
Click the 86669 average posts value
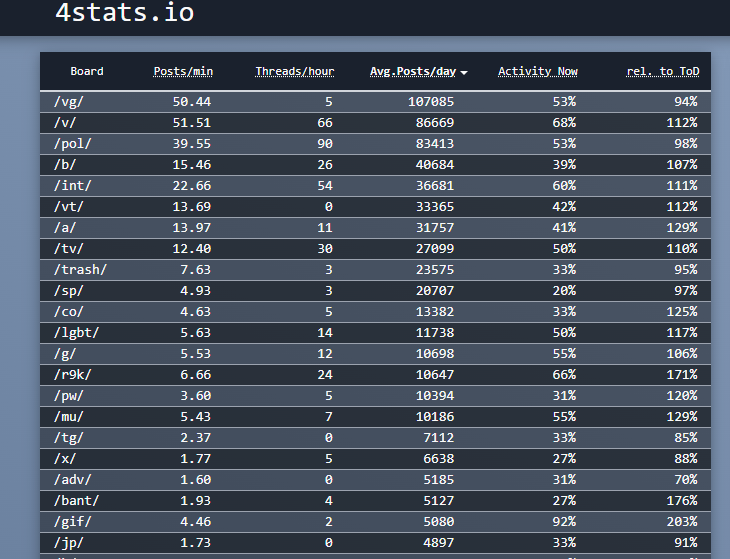point(434,122)
